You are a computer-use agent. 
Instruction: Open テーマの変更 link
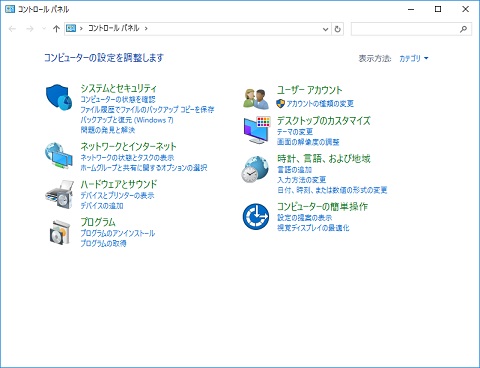coord(295,132)
